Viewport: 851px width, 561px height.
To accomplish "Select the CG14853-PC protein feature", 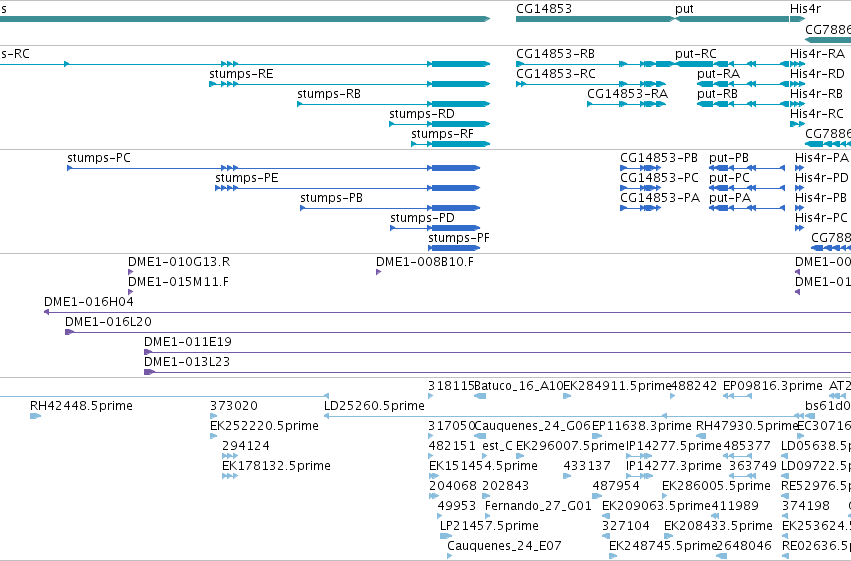I will (640, 188).
